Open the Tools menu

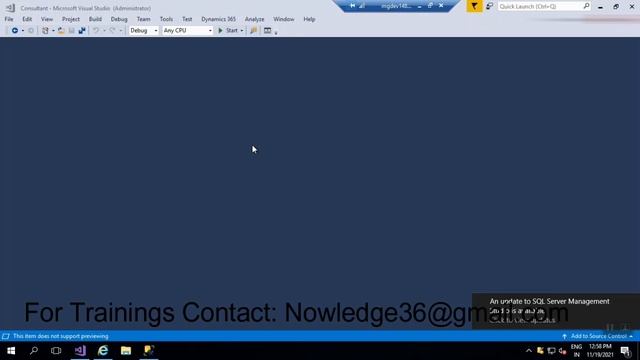pyautogui.click(x=166, y=19)
